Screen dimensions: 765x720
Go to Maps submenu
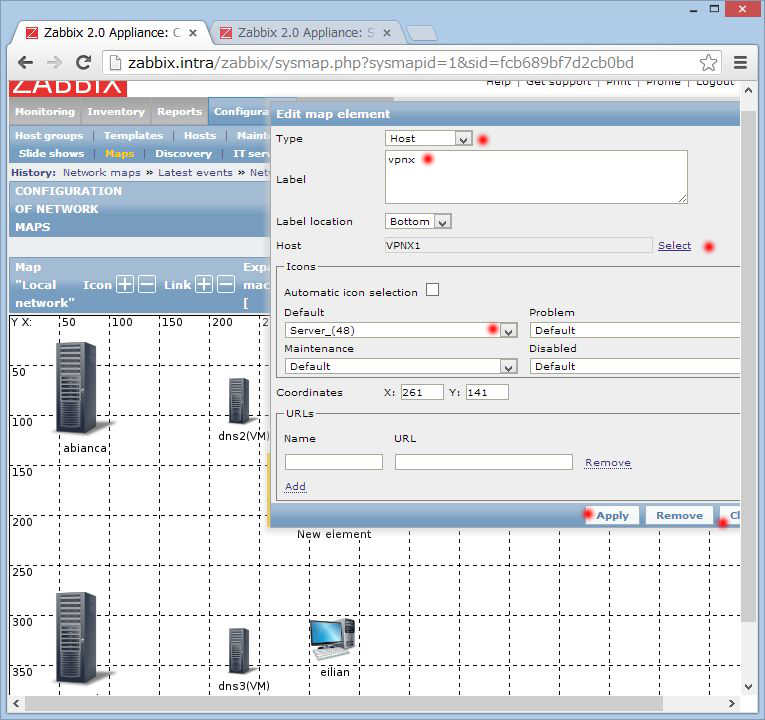pyautogui.click(x=120, y=154)
